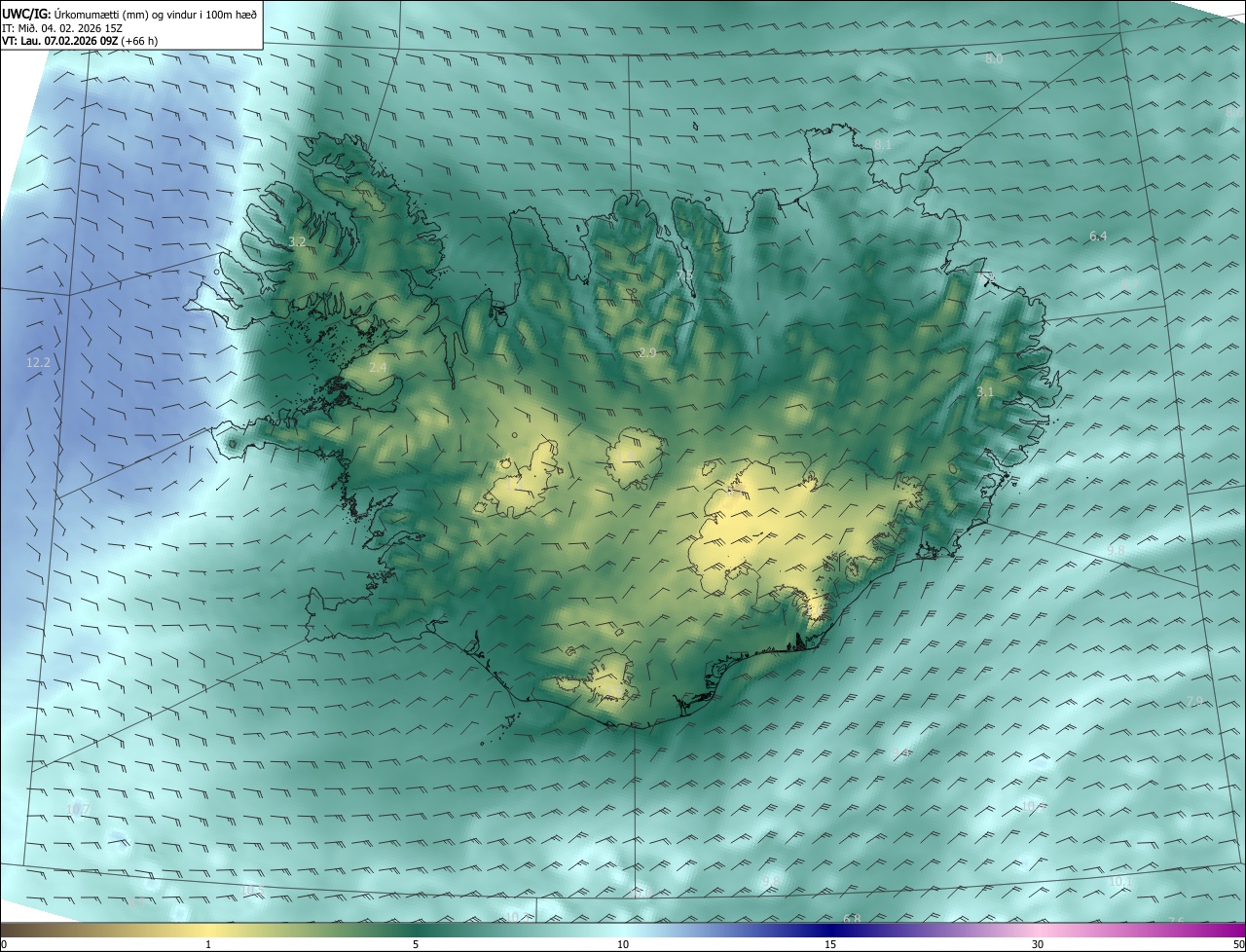Click the '5' tick on the color scale
The width and height of the screenshot is (1246, 952).
tap(416, 944)
